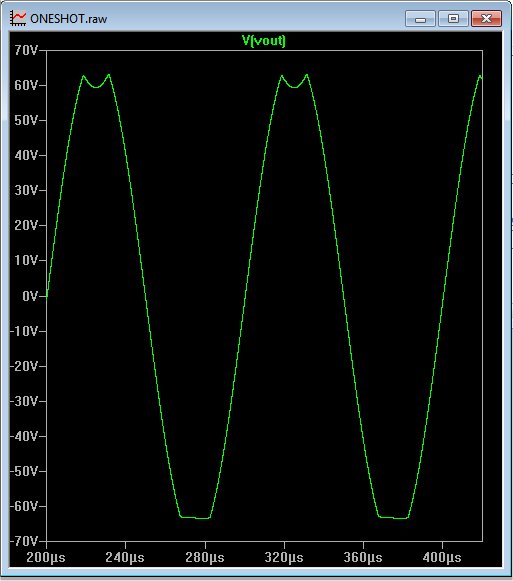
Task: Click the first positive waveform peak dip
Action: click(x=96, y=87)
